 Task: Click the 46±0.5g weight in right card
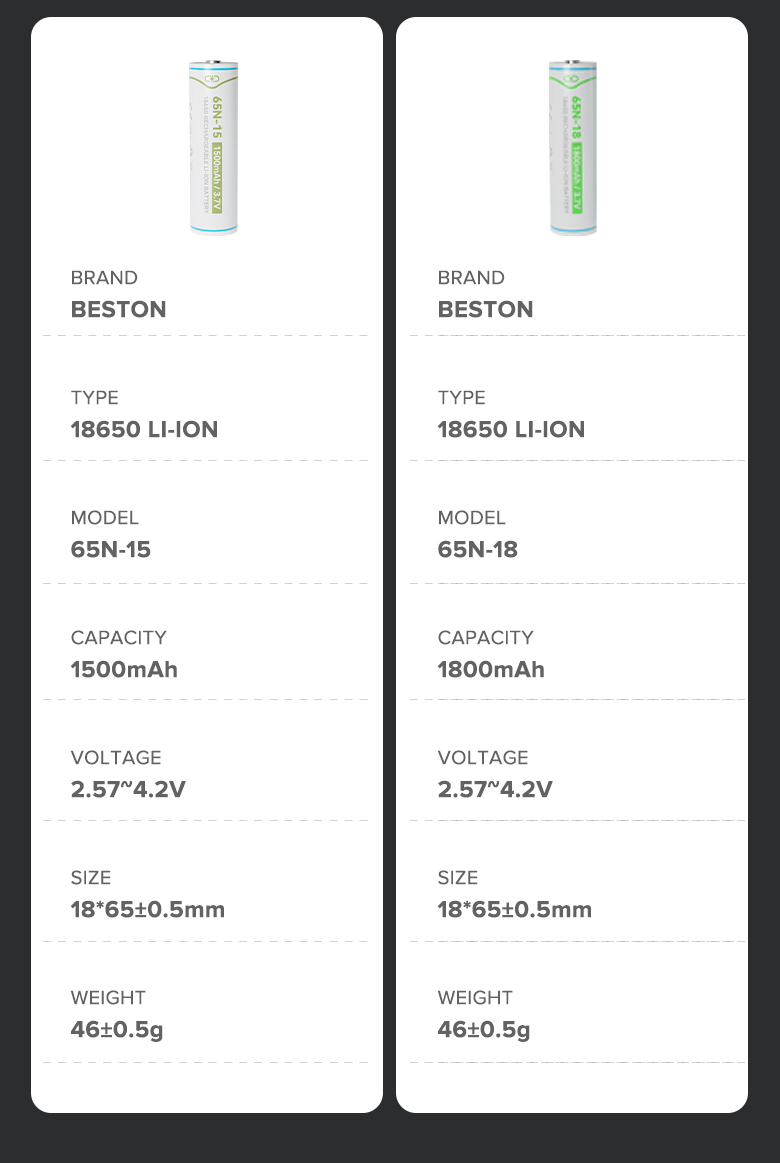pyautogui.click(x=484, y=1029)
